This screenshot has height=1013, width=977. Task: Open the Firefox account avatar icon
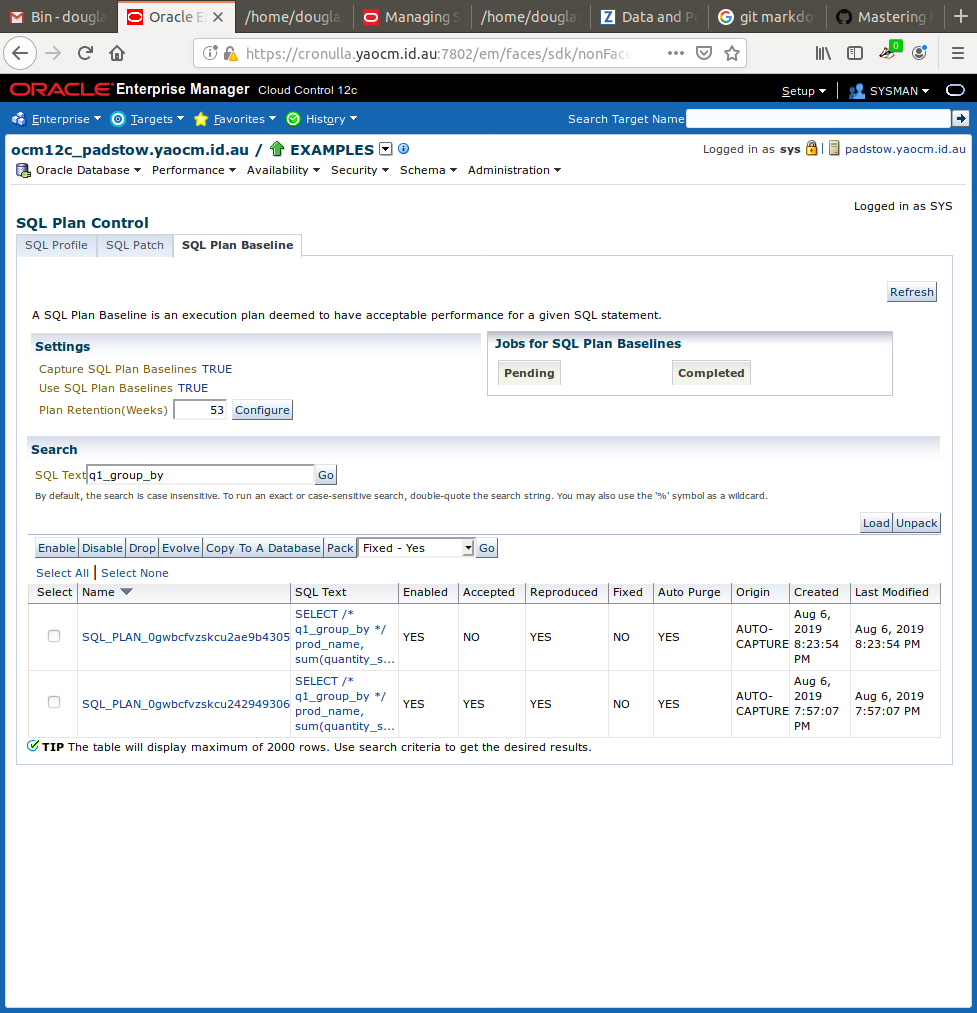click(x=919, y=53)
